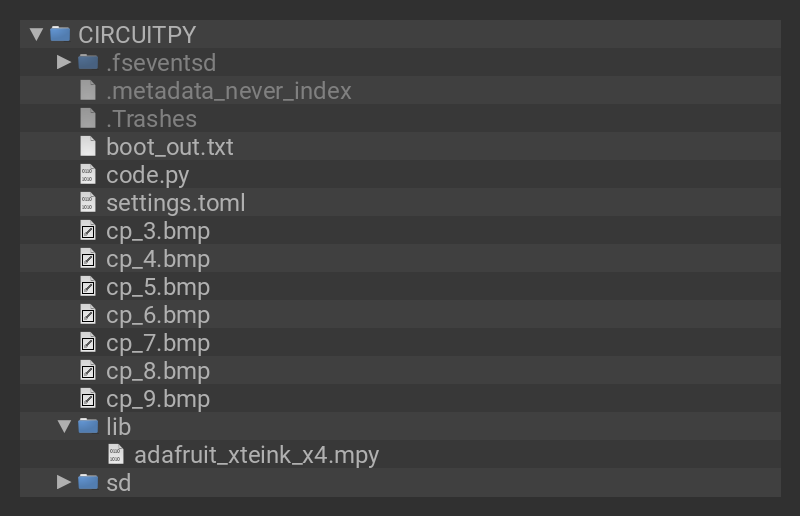
Task: Click the CIRCUITPY drive folder icon
Action: coord(60,34)
